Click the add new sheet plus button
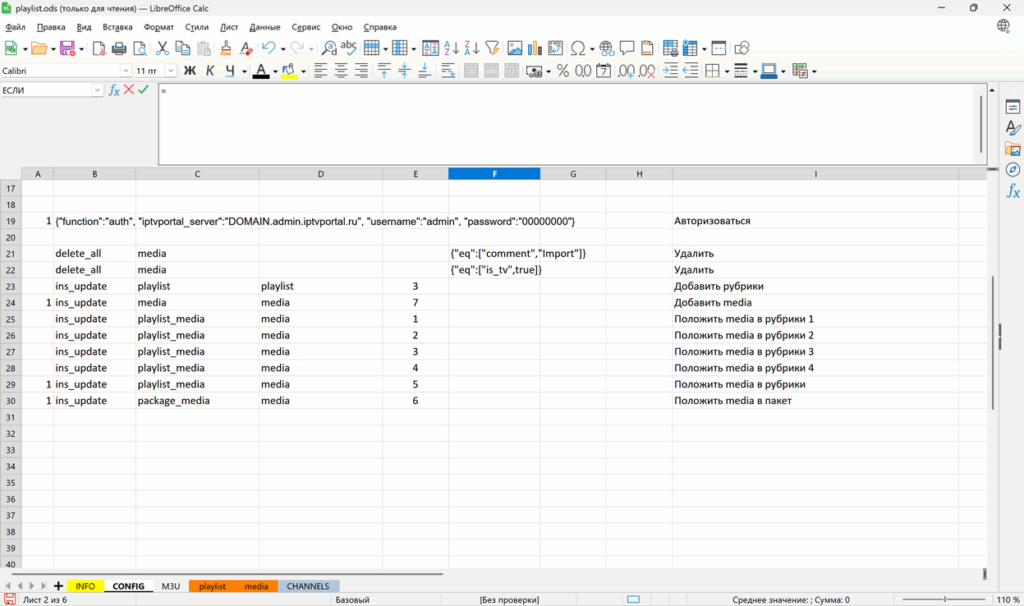The width and height of the screenshot is (1024, 606). tap(58, 586)
